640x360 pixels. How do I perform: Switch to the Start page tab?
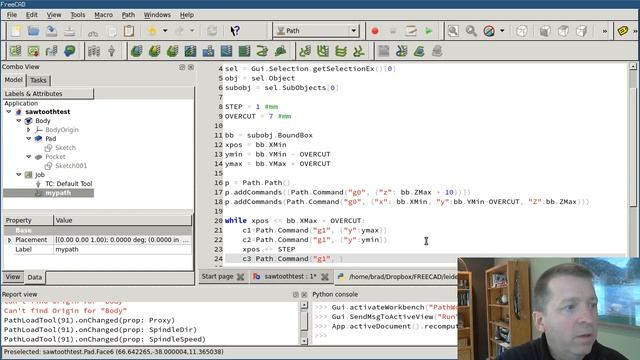(x=217, y=276)
